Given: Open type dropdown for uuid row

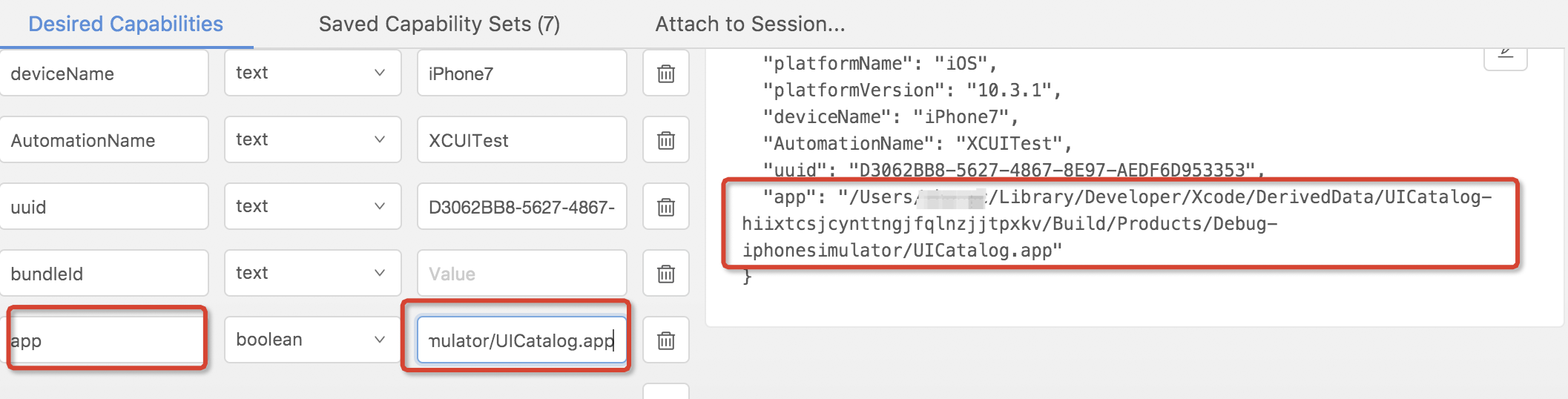Looking at the screenshot, I should [312, 206].
